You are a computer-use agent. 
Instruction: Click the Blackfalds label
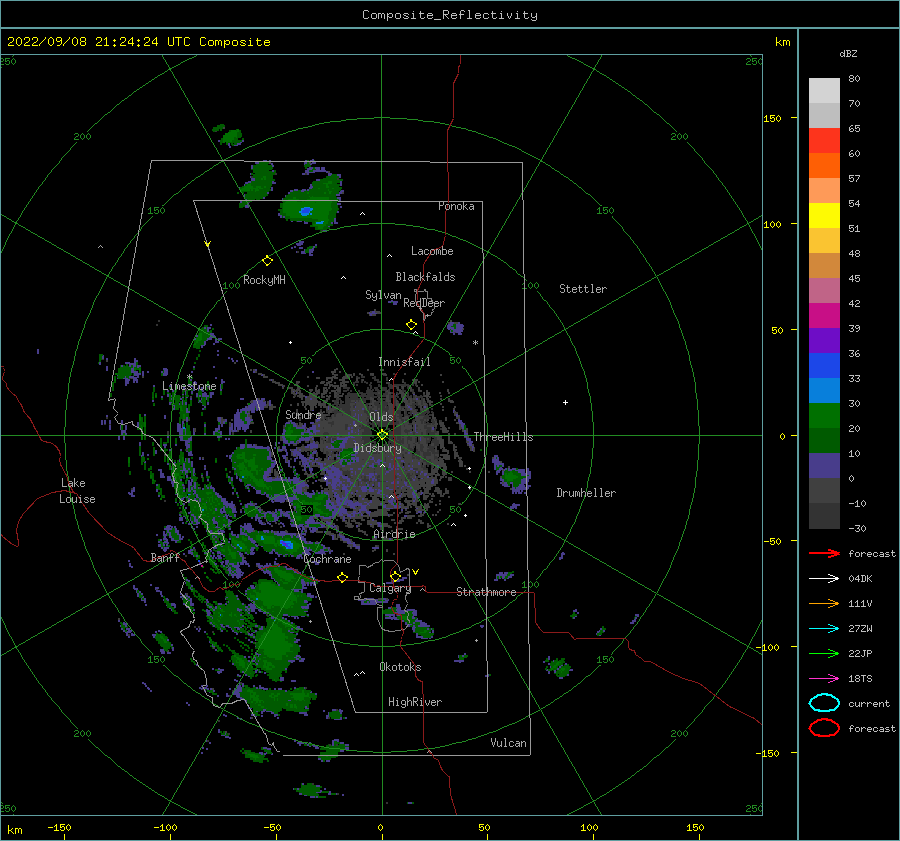(x=425, y=277)
